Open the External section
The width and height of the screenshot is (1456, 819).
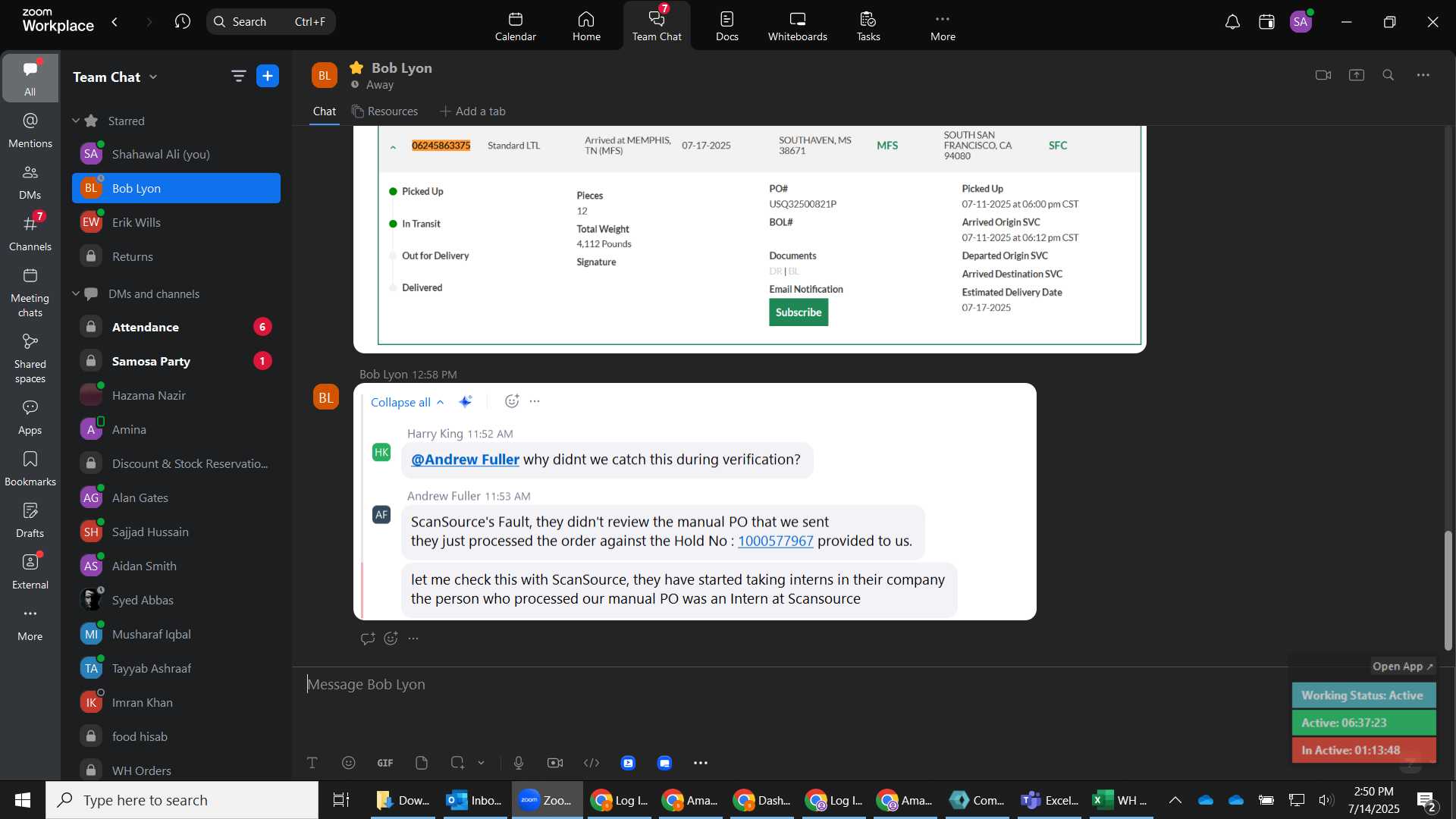pos(30,573)
